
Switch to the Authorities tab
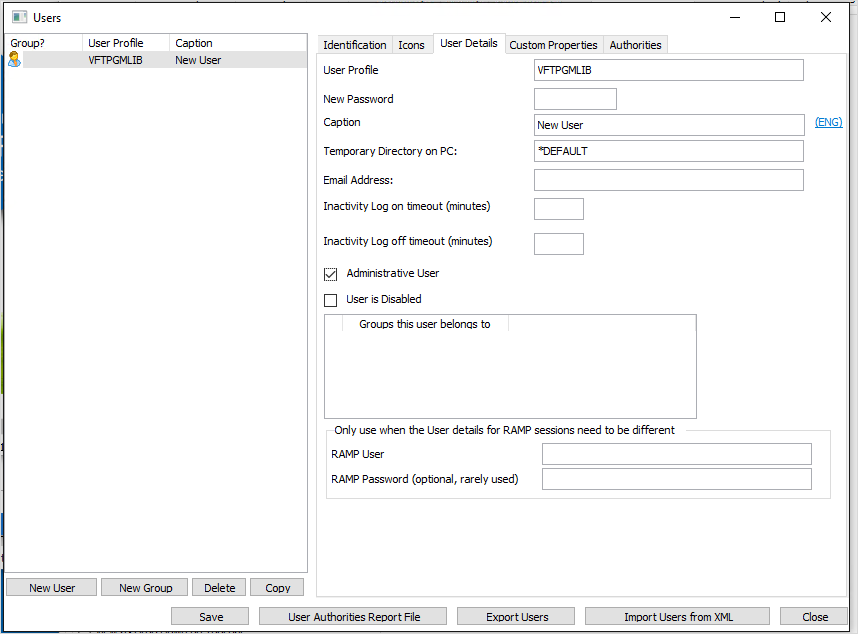coord(635,45)
